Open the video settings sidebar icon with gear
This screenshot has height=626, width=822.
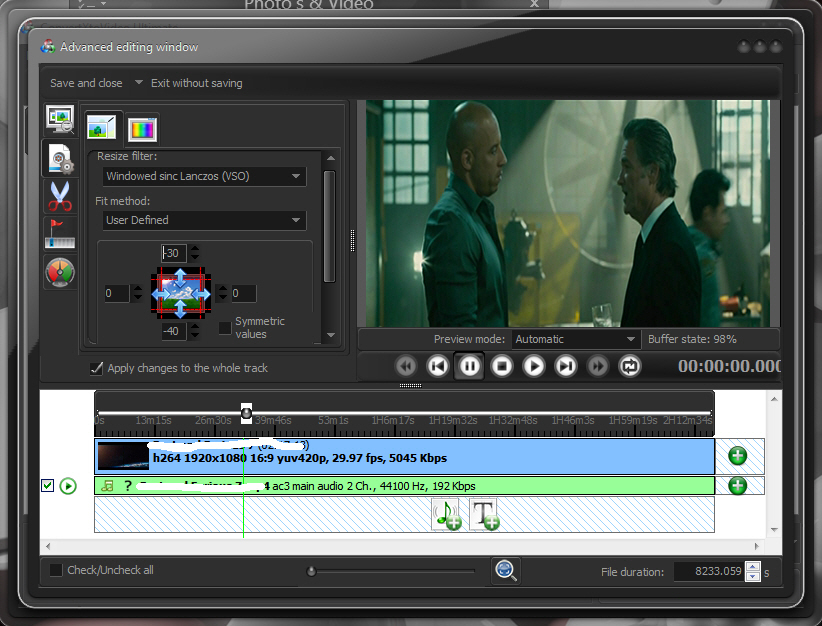pos(60,159)
